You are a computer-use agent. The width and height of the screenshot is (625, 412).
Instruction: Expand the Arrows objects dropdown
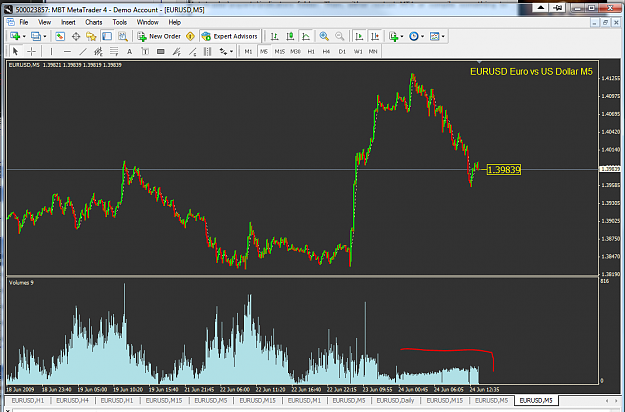point(232,52)
